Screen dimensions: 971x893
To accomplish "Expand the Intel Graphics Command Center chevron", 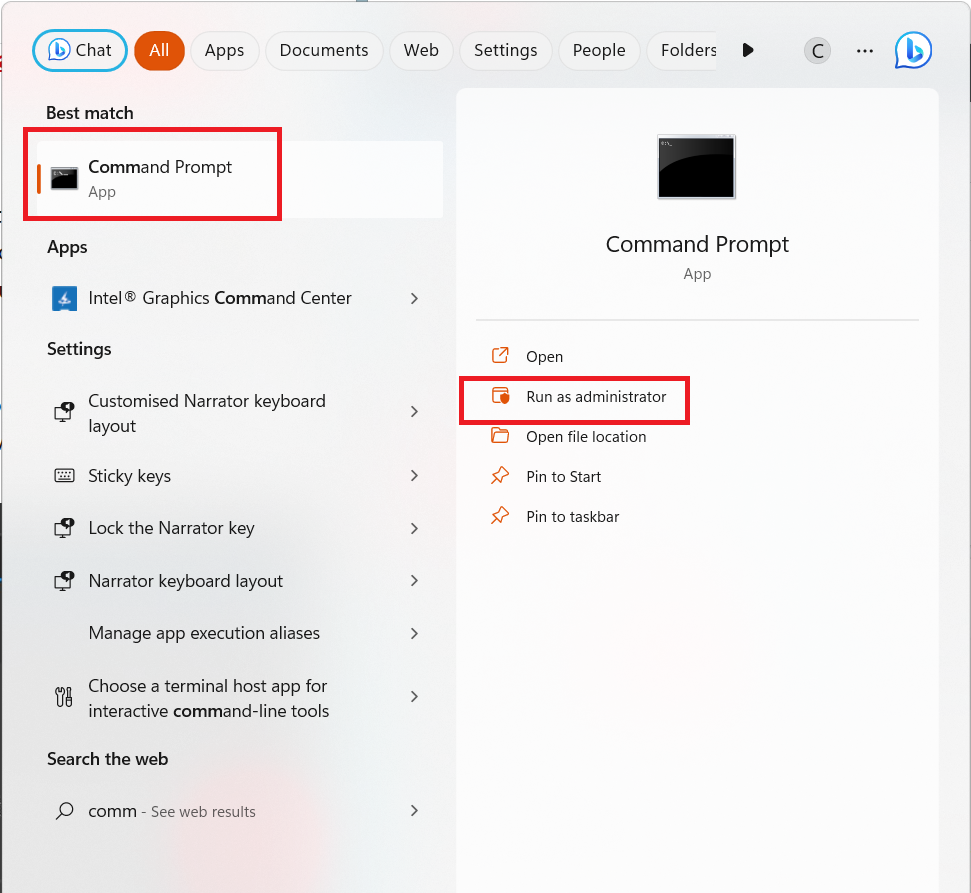I will coord(414,298).
